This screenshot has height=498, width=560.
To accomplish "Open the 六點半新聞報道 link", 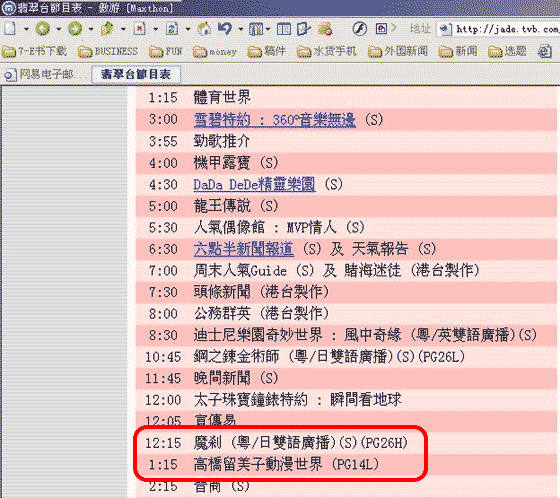I will point(244,249).
